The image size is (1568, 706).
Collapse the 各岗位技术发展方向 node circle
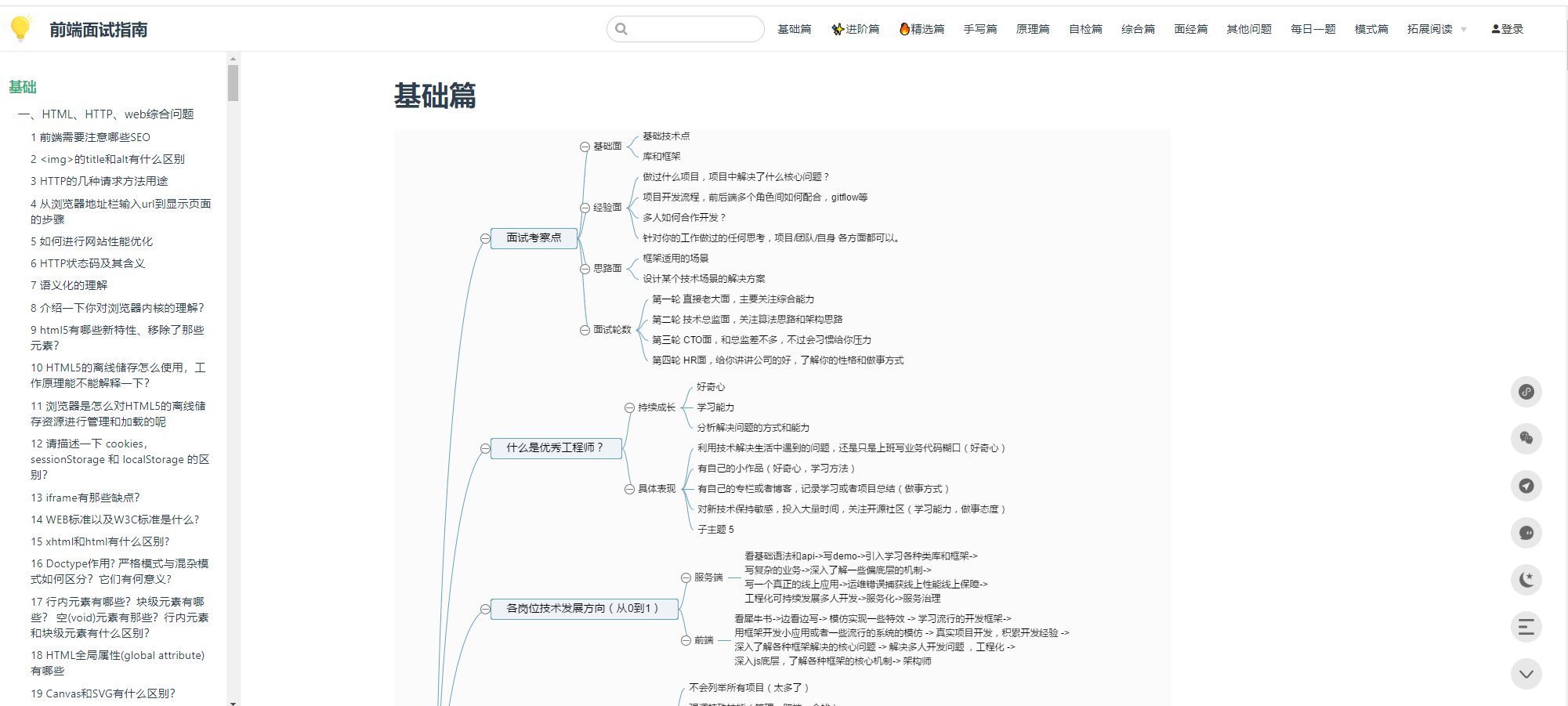[x=486, y=609]
